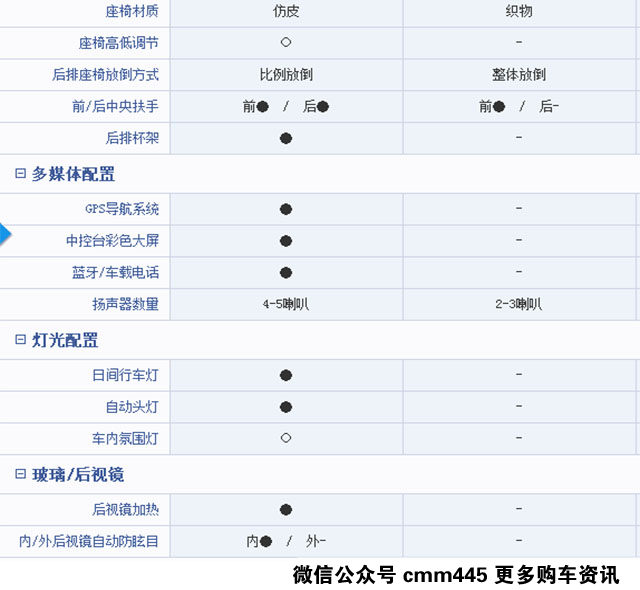Click the 内/外后视镜自动防眩目 label
This screenshot has width=640, height=590.
(89, 541)
